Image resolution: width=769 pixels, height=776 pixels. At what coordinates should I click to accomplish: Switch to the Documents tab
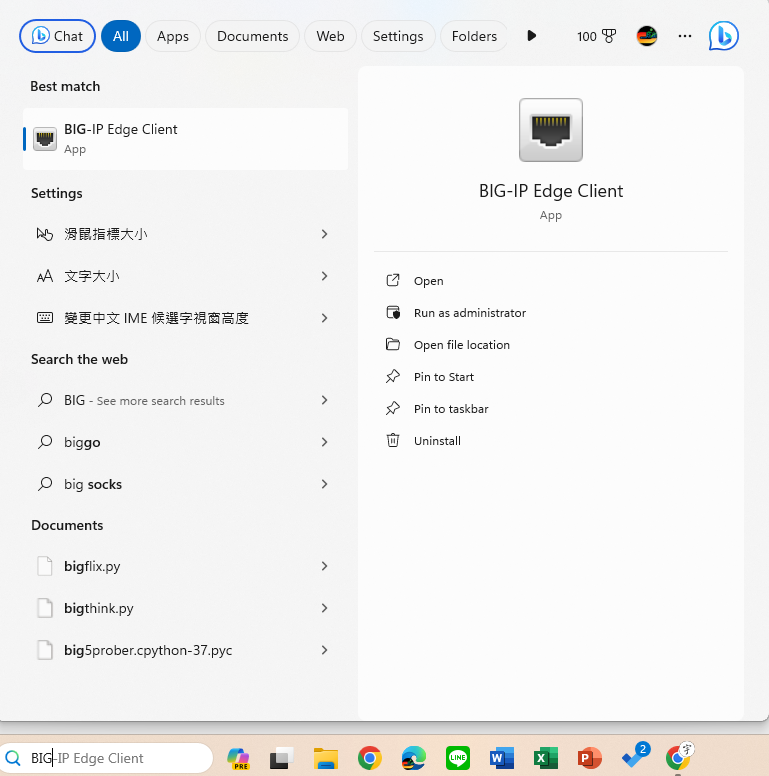(x=252, y=36)
